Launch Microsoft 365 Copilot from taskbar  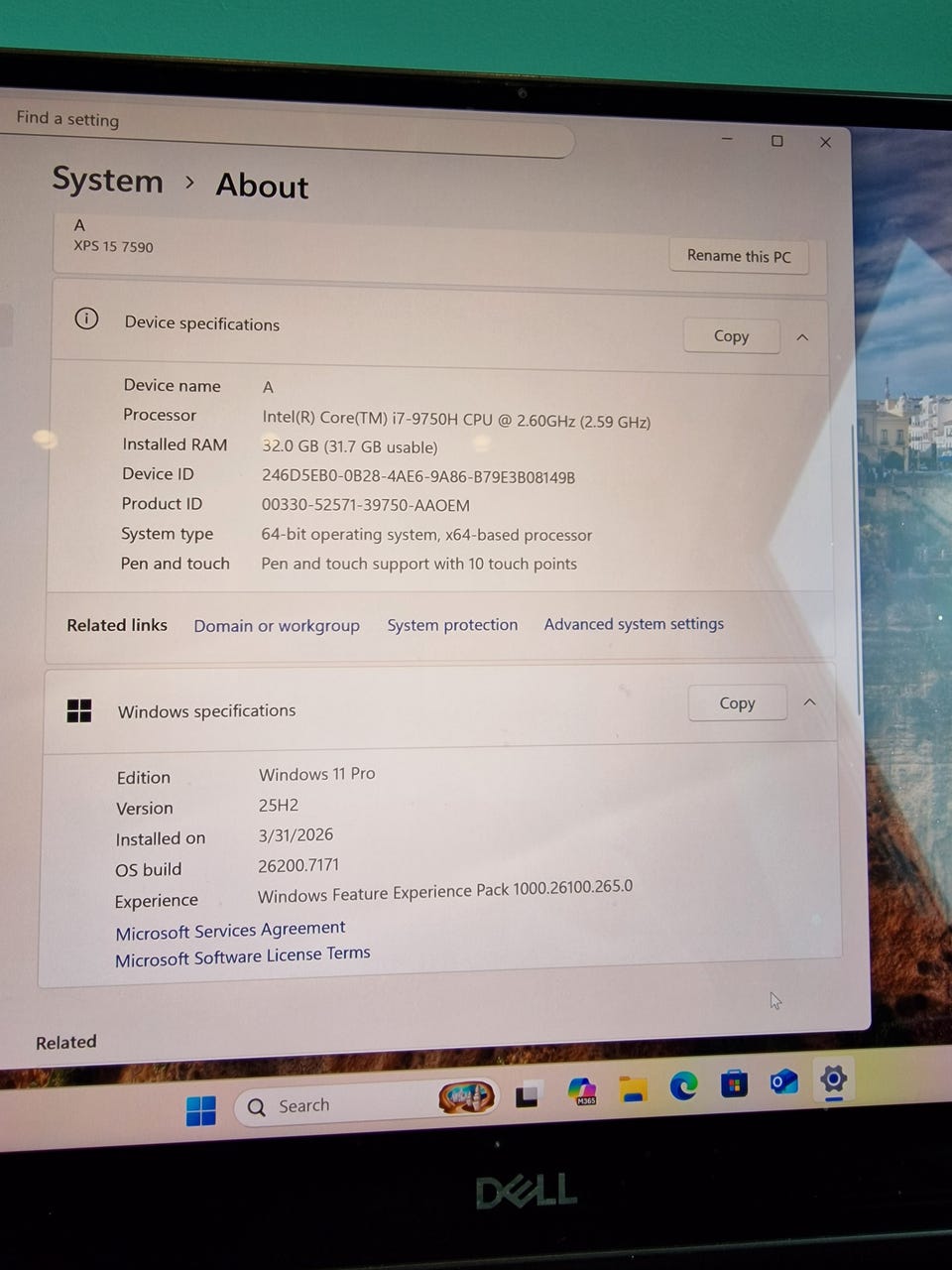582,1091
